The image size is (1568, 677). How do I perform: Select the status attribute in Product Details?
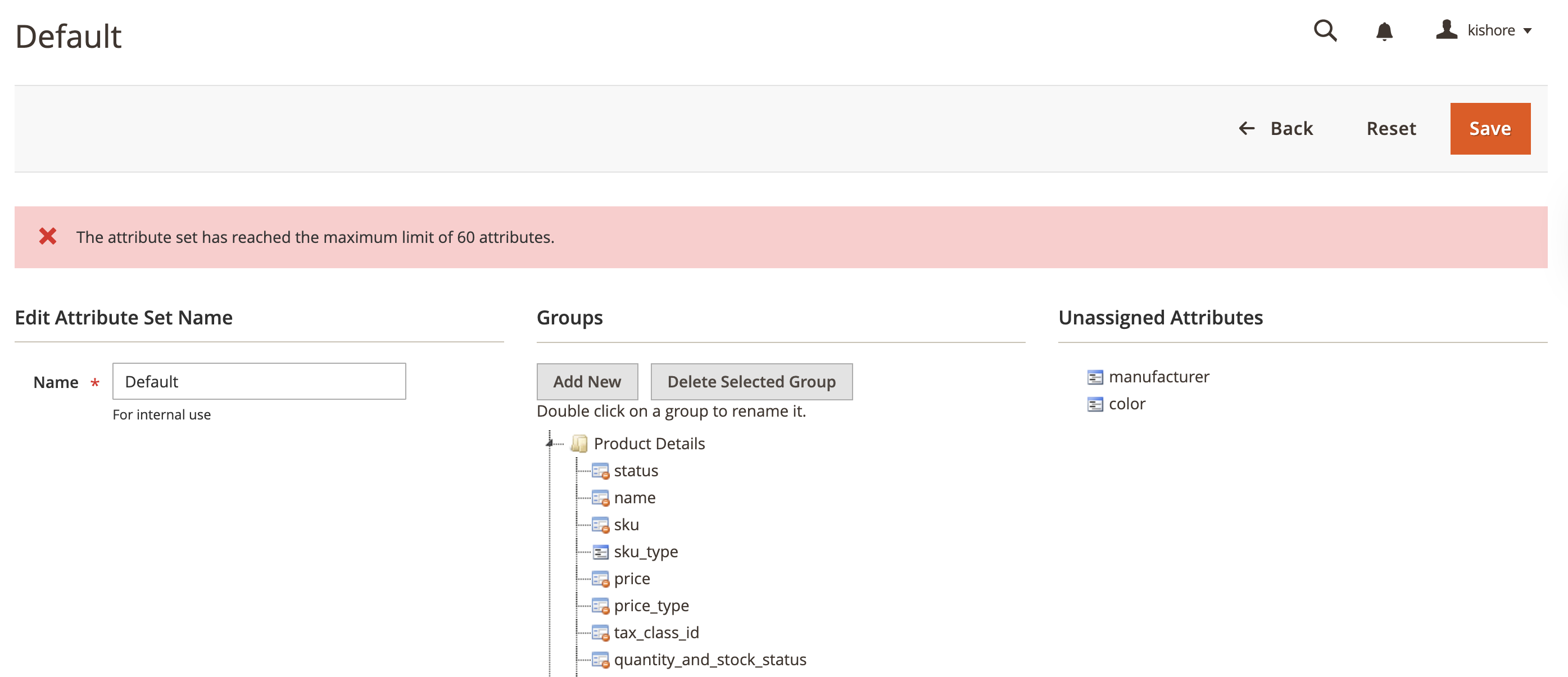636,470
